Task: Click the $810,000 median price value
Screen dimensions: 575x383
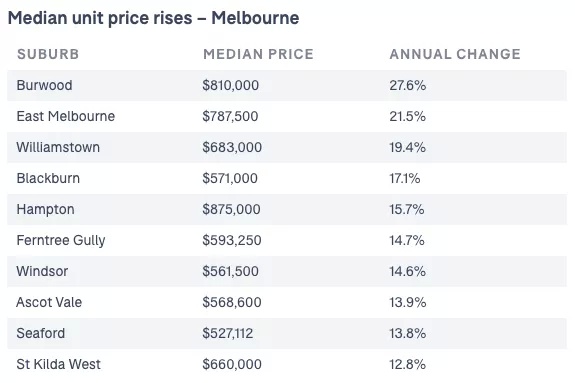Action: (x=231, y=85)
